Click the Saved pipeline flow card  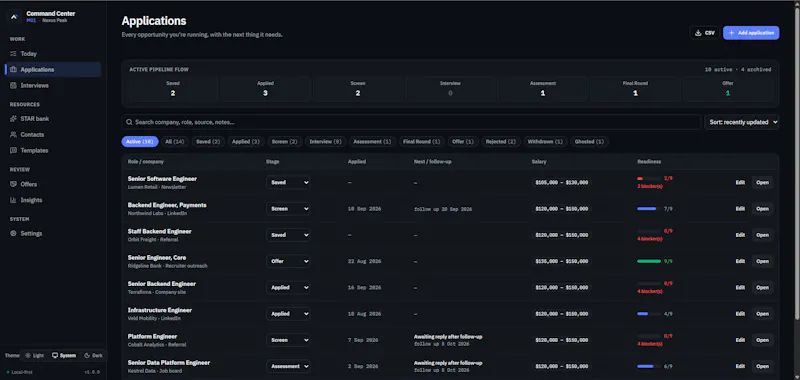173,89
